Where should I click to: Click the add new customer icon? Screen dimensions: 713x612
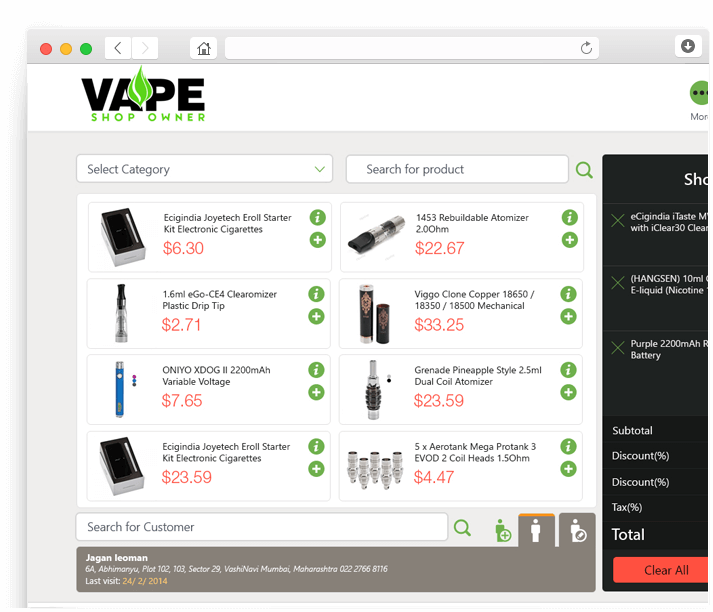click(x=503, y=530)
